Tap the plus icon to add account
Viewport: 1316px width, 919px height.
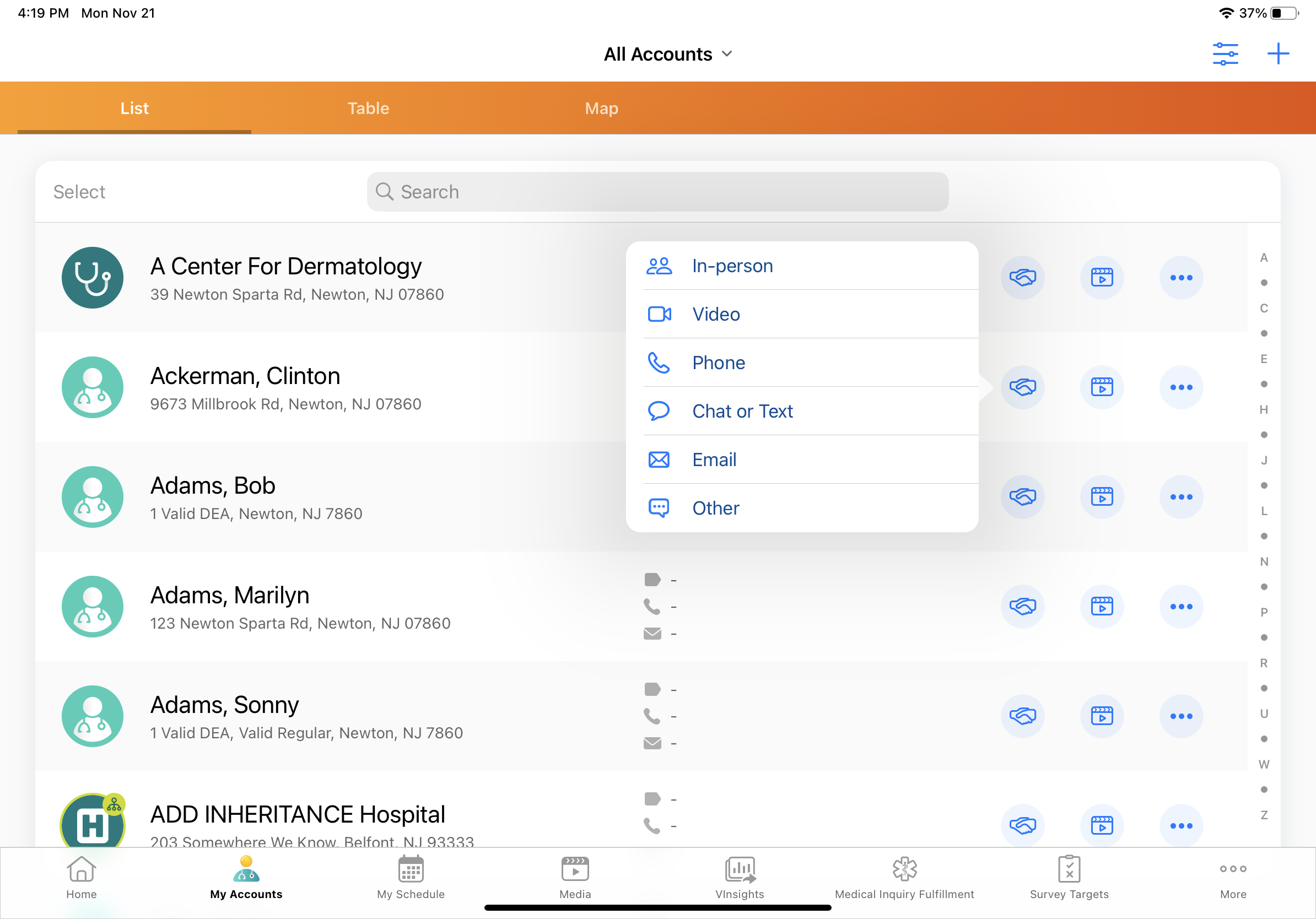tap(1277, 54)
